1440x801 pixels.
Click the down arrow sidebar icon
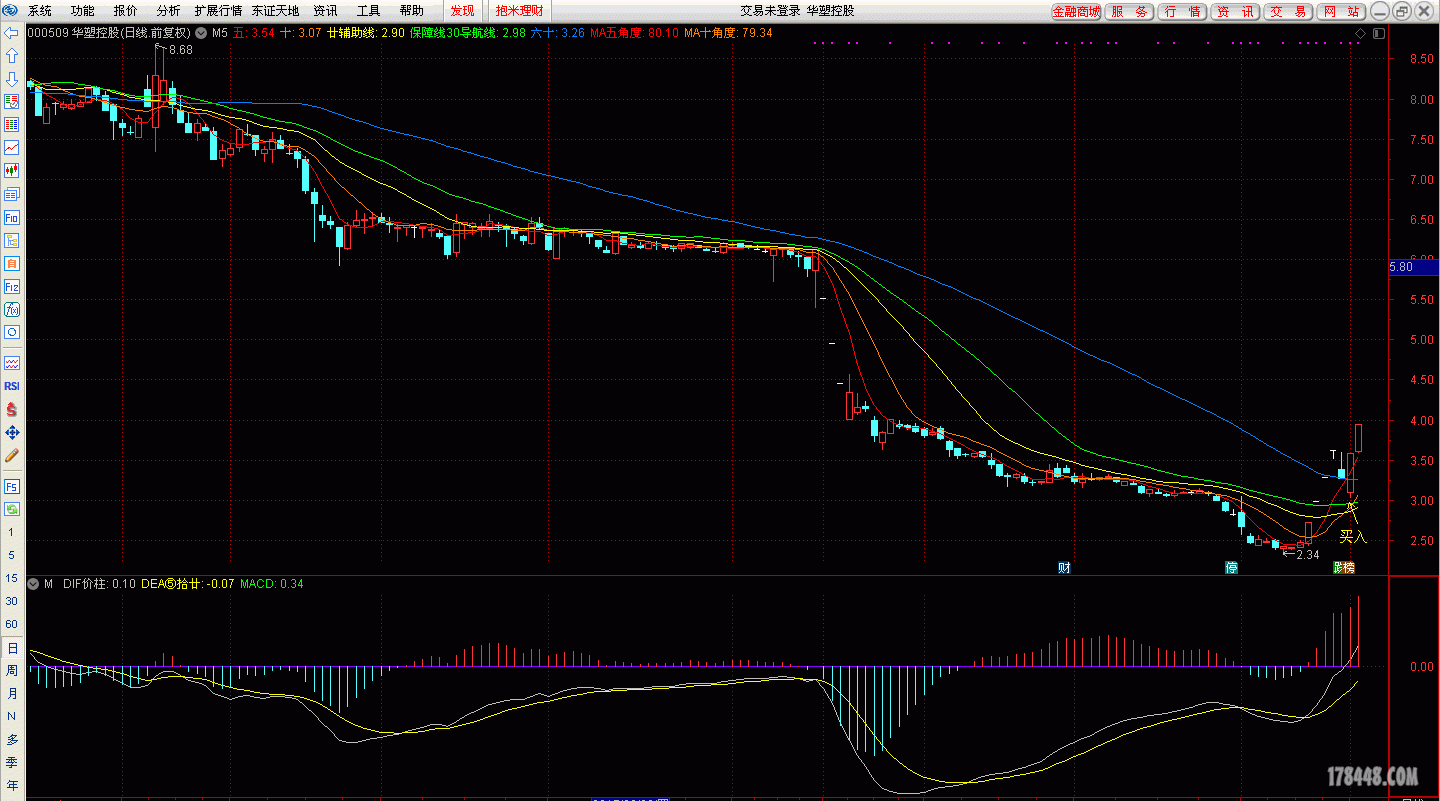(x=12, y=79)
